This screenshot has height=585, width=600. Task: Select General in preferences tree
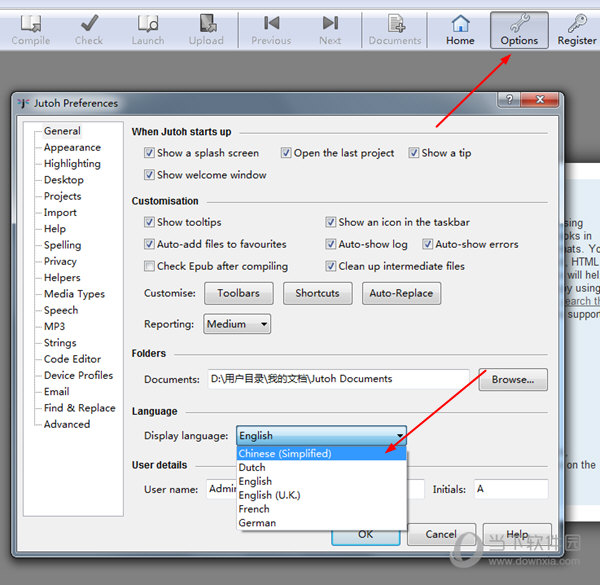(62, 131)
